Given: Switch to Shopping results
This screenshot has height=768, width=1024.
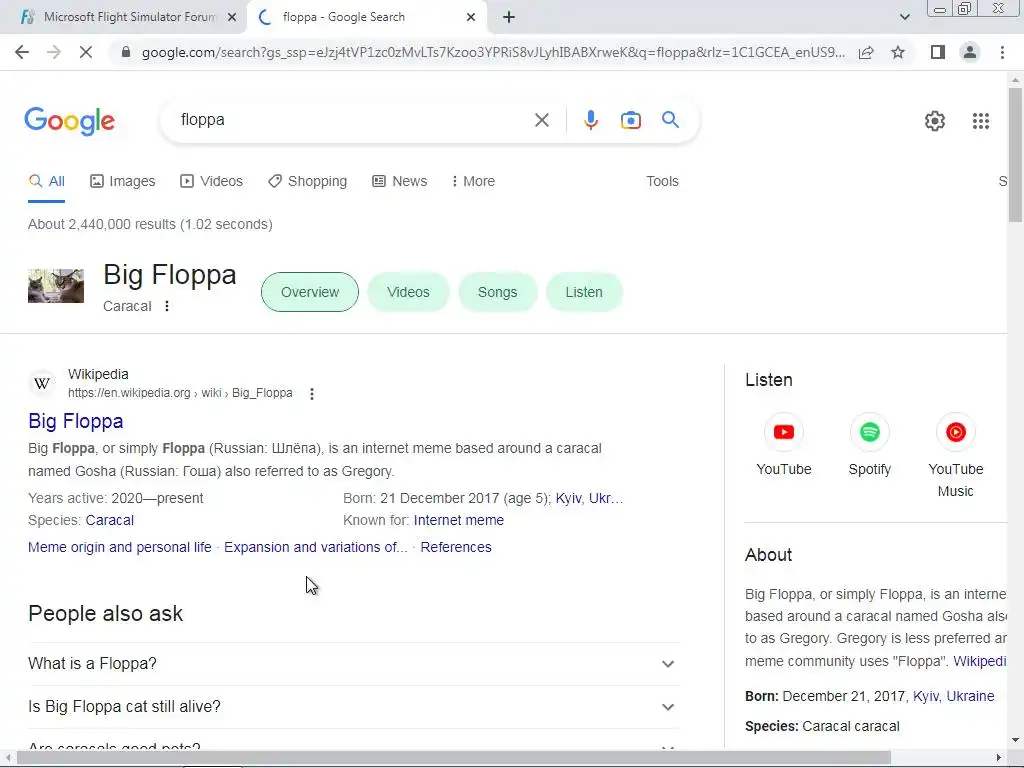Looking at the screenshot, I should (307, 182).
